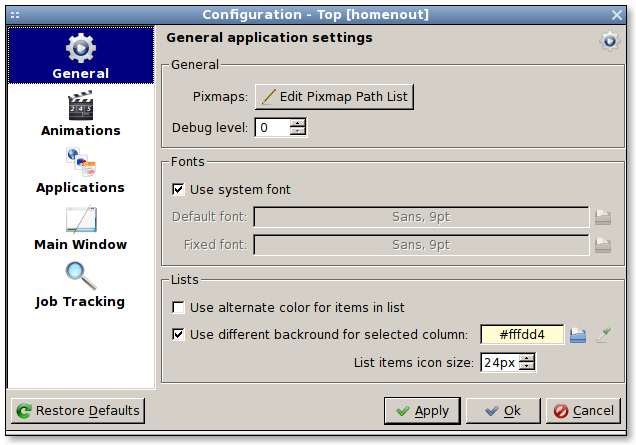The image size is (636, 445).
Task: Click the 'Pixmaps:' label
Action: click(x=220, y=97)
